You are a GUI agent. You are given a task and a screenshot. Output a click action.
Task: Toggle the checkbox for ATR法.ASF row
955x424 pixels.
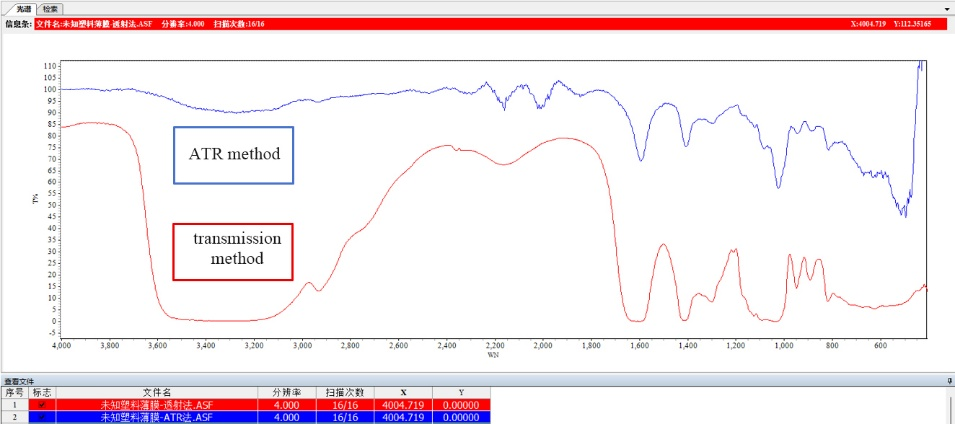42,417
